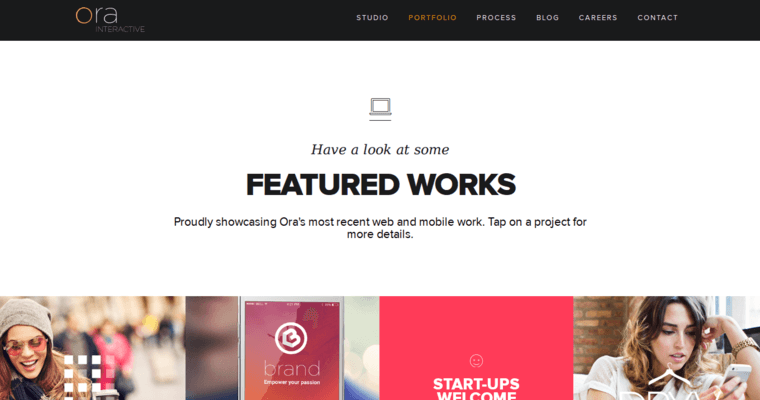Screen dimensions: 760x400
Task: Click the Contact navigation link
Action: point(657,18)
